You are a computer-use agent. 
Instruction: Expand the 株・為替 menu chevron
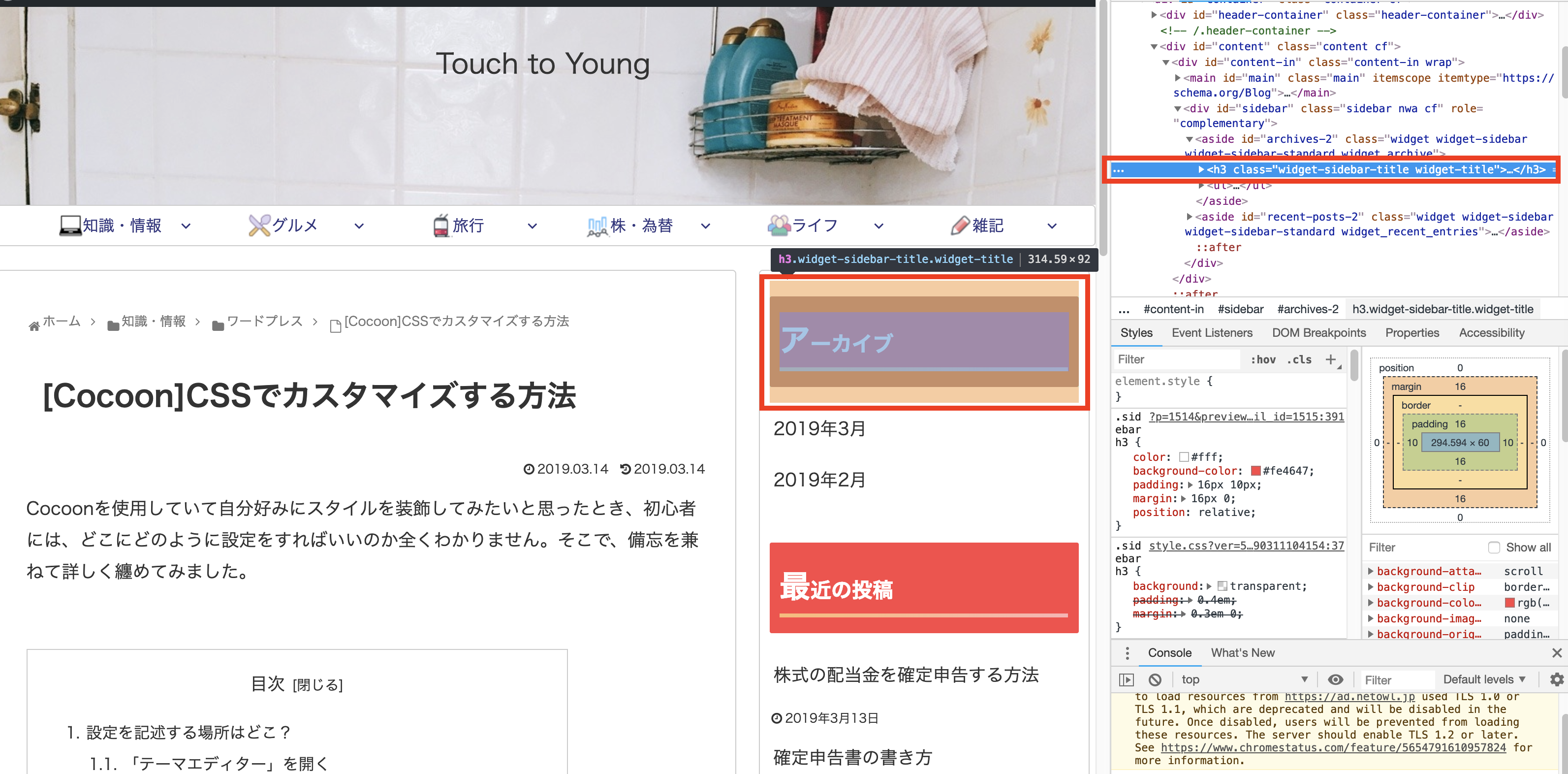(705, 226)
